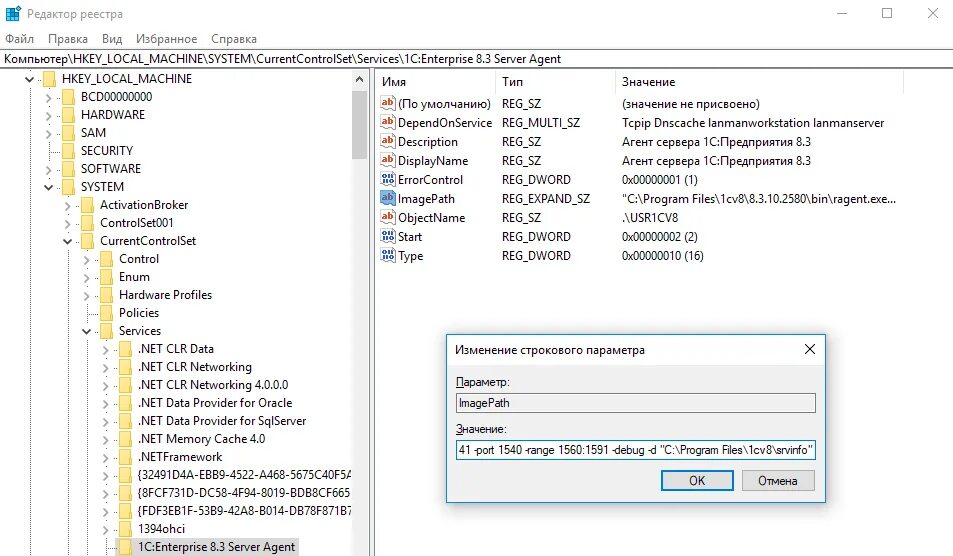Open the Справка menu

coord(234,39)
